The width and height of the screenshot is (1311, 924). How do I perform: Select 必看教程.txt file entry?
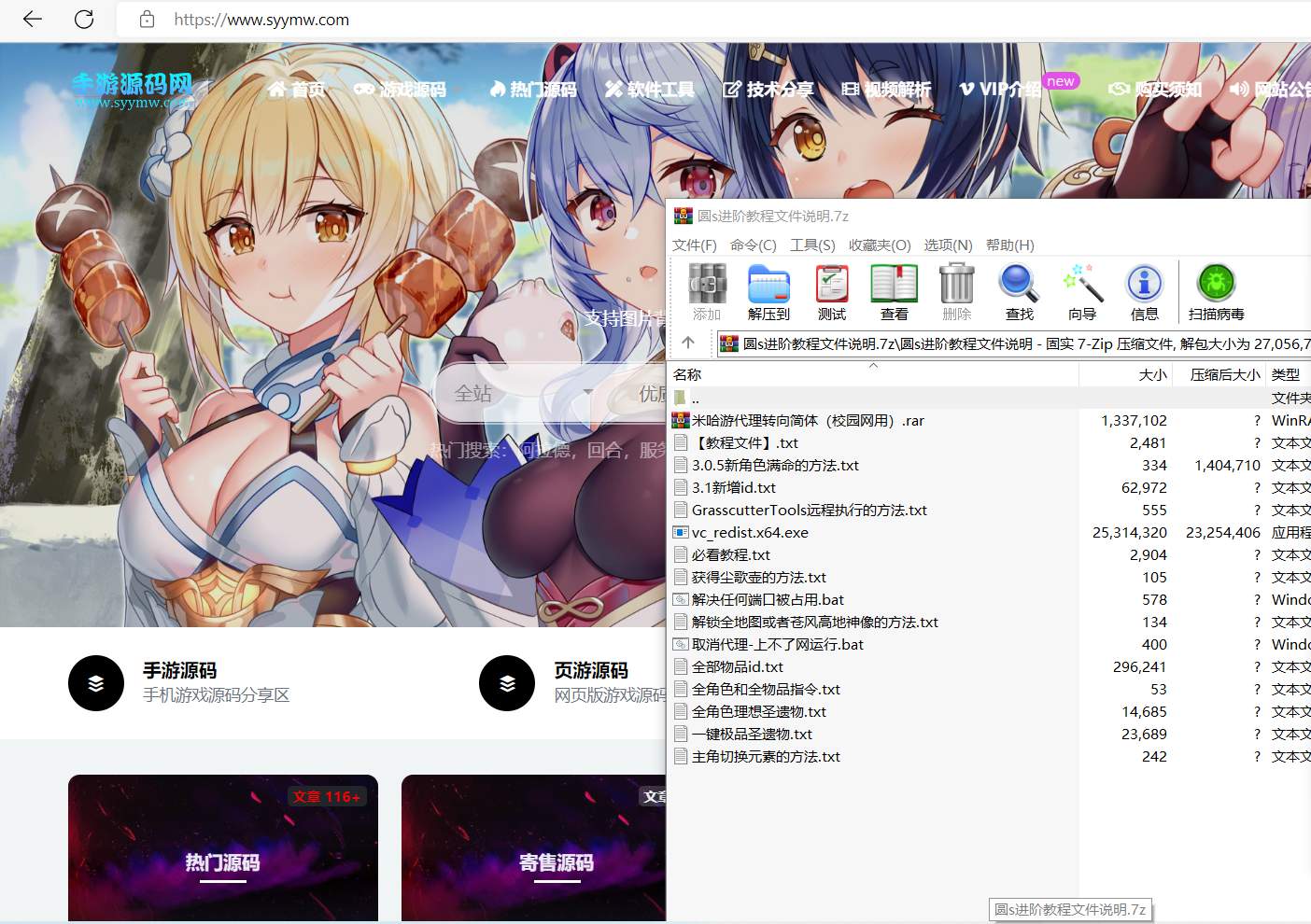730,555
